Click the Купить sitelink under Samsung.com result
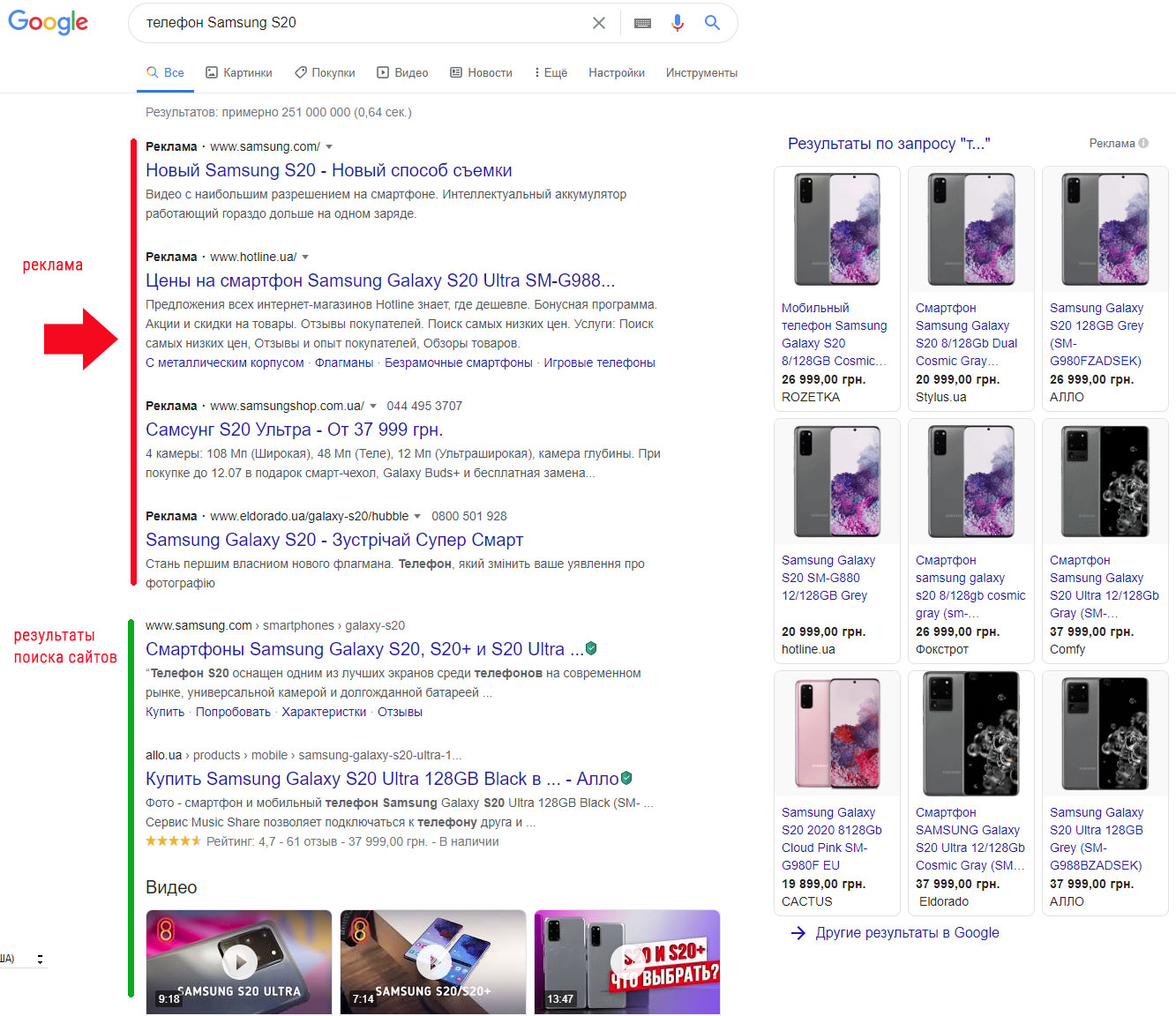Image resolution: width=1176 pixels, height=1016 pixels. 165,712
